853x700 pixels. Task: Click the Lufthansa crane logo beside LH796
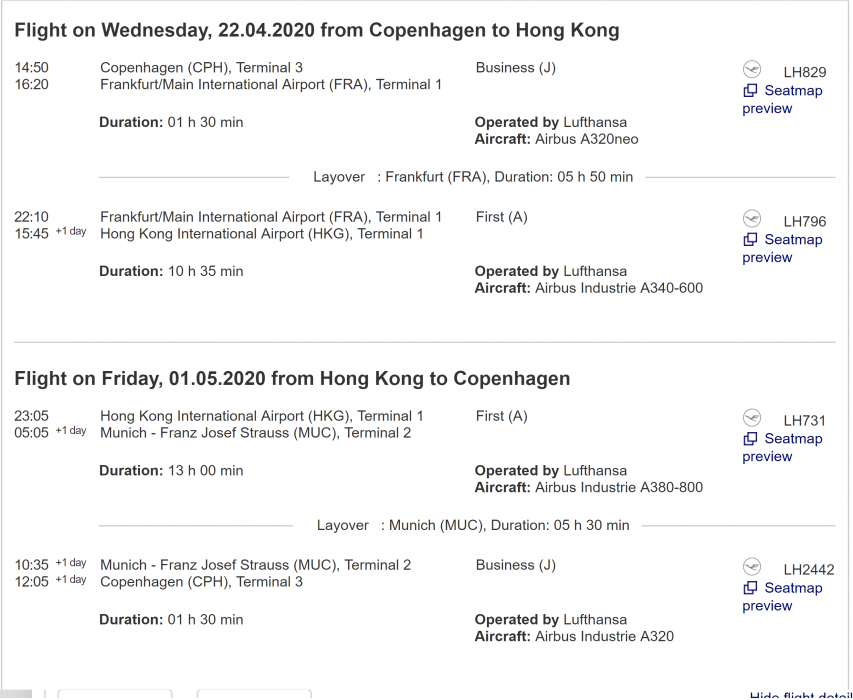tap(752, 219)
